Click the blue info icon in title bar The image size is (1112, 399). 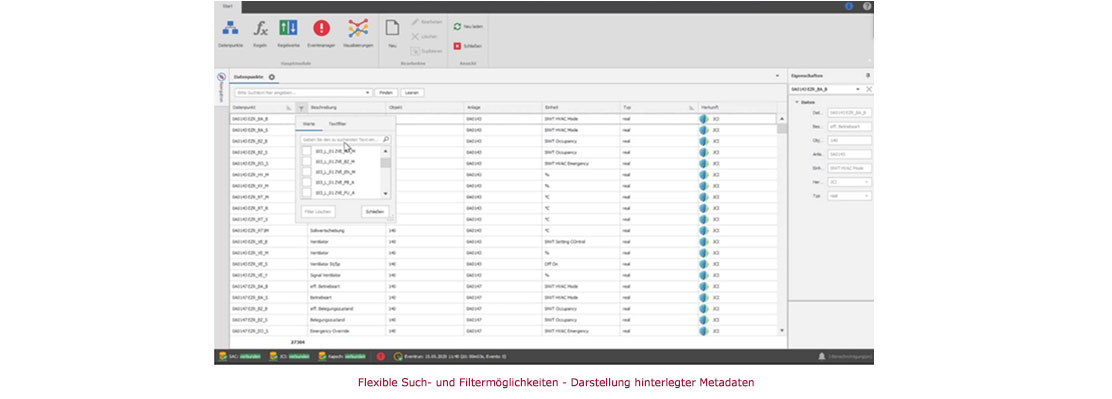pyautogui.click(x=849, y=6)
